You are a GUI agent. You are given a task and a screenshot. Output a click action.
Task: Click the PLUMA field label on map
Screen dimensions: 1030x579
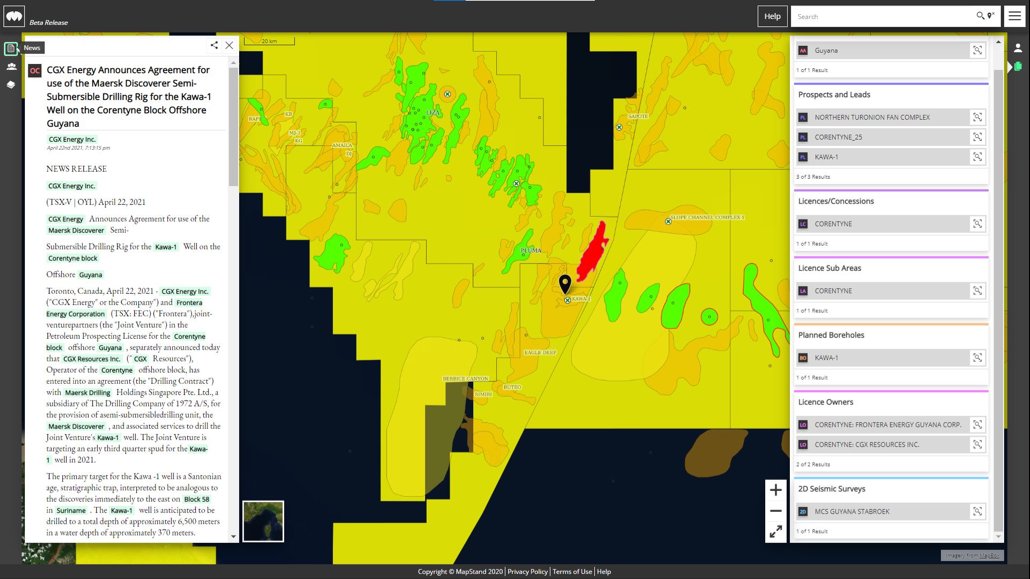[x=531, y=250]
